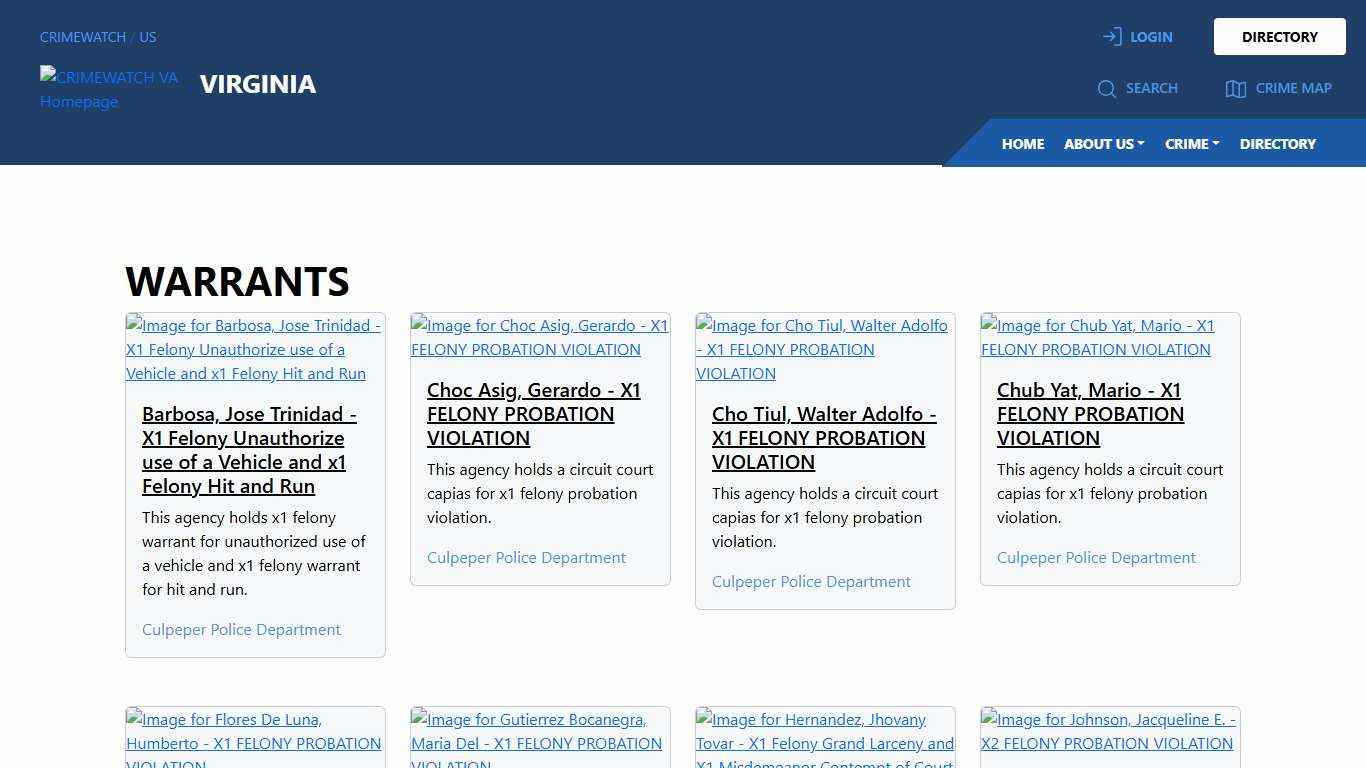Click the white DIRECTORY button

[x=1279, y=36]
